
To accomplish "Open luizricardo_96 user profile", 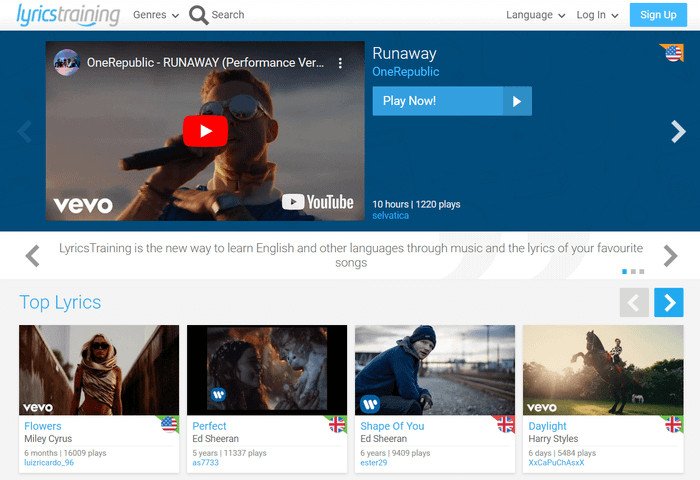I will pyautogui.click(x=49, y=463).
